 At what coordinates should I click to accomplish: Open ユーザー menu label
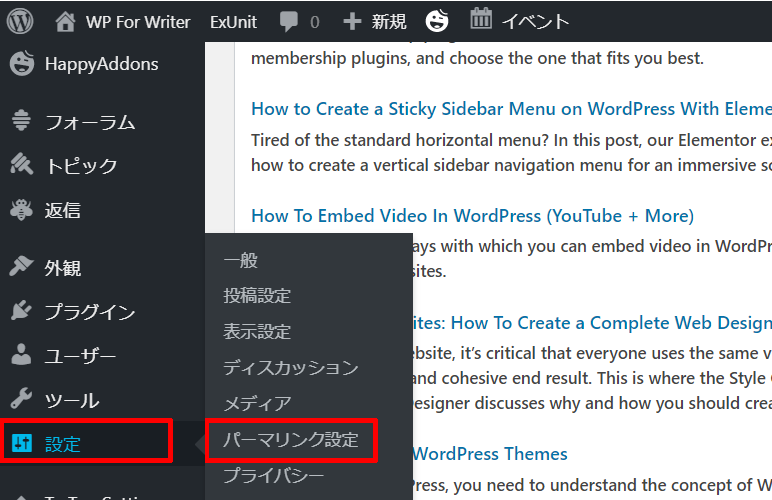80,356
